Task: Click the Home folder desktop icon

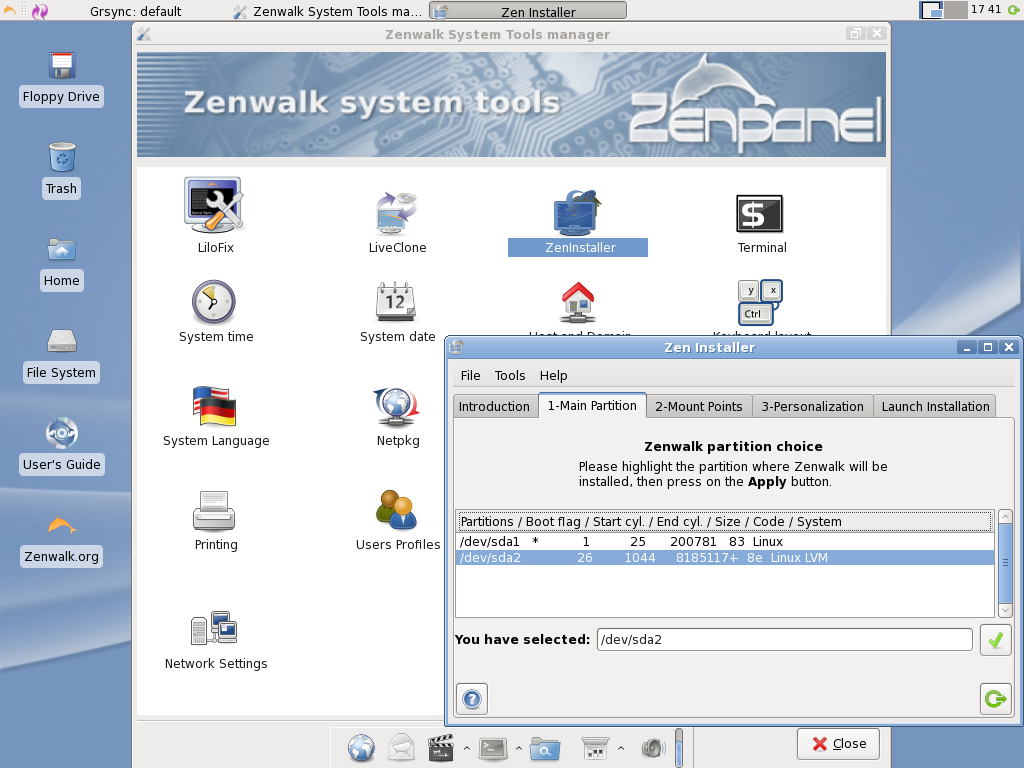Action: (61, 249)
